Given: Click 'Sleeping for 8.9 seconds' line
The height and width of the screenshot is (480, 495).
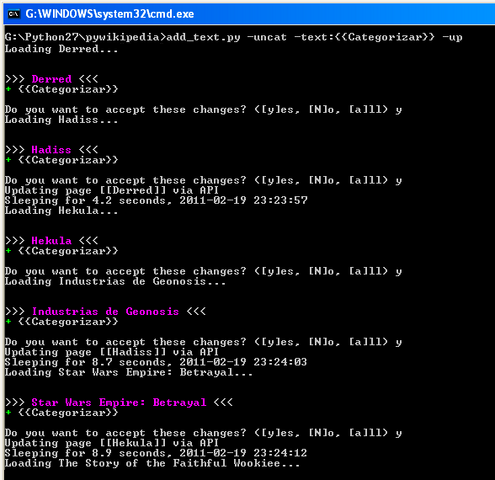Looking at the screenshot, I should coord(156,453).
